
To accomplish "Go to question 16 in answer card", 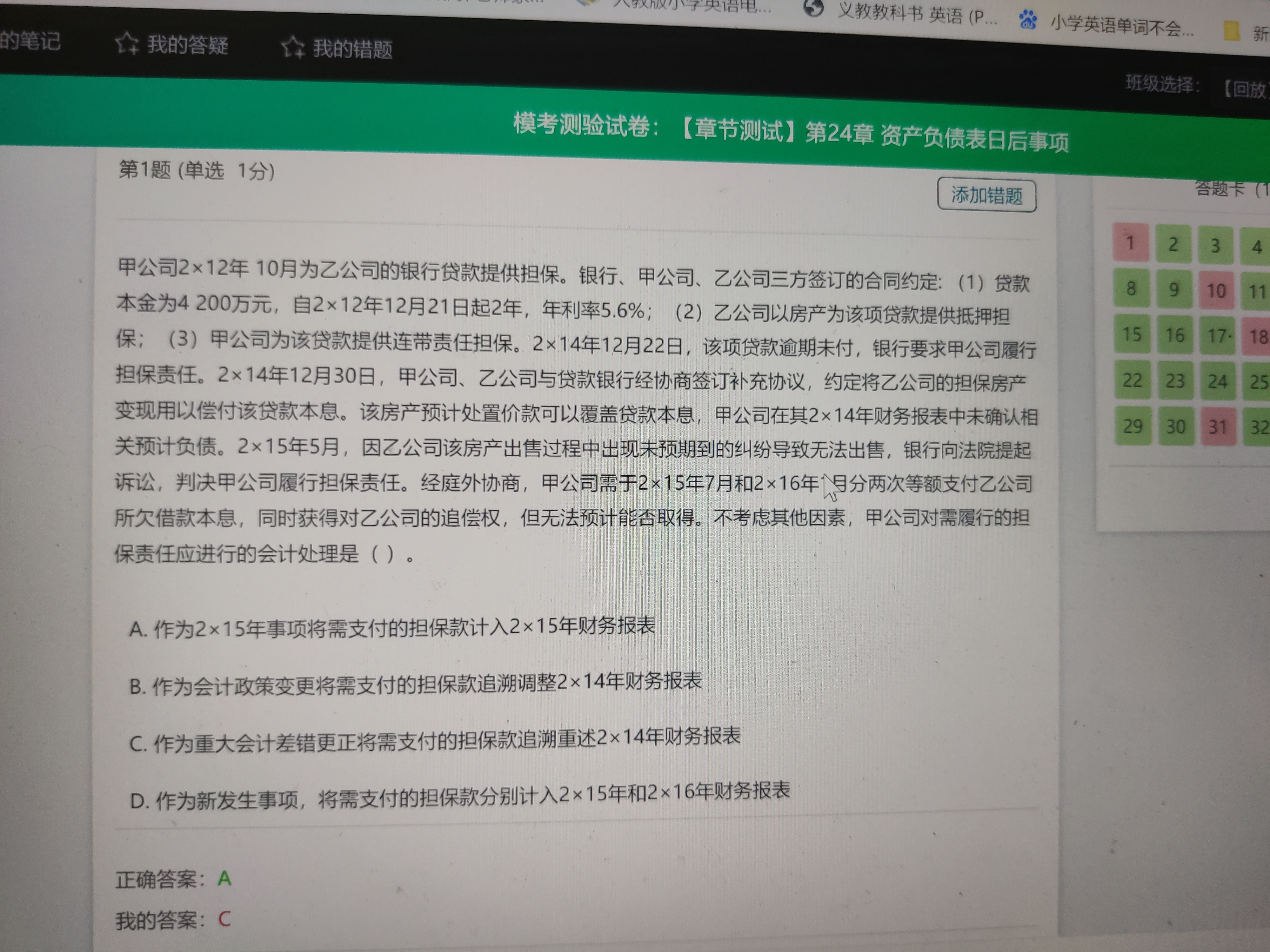I will coord(1175,335).
